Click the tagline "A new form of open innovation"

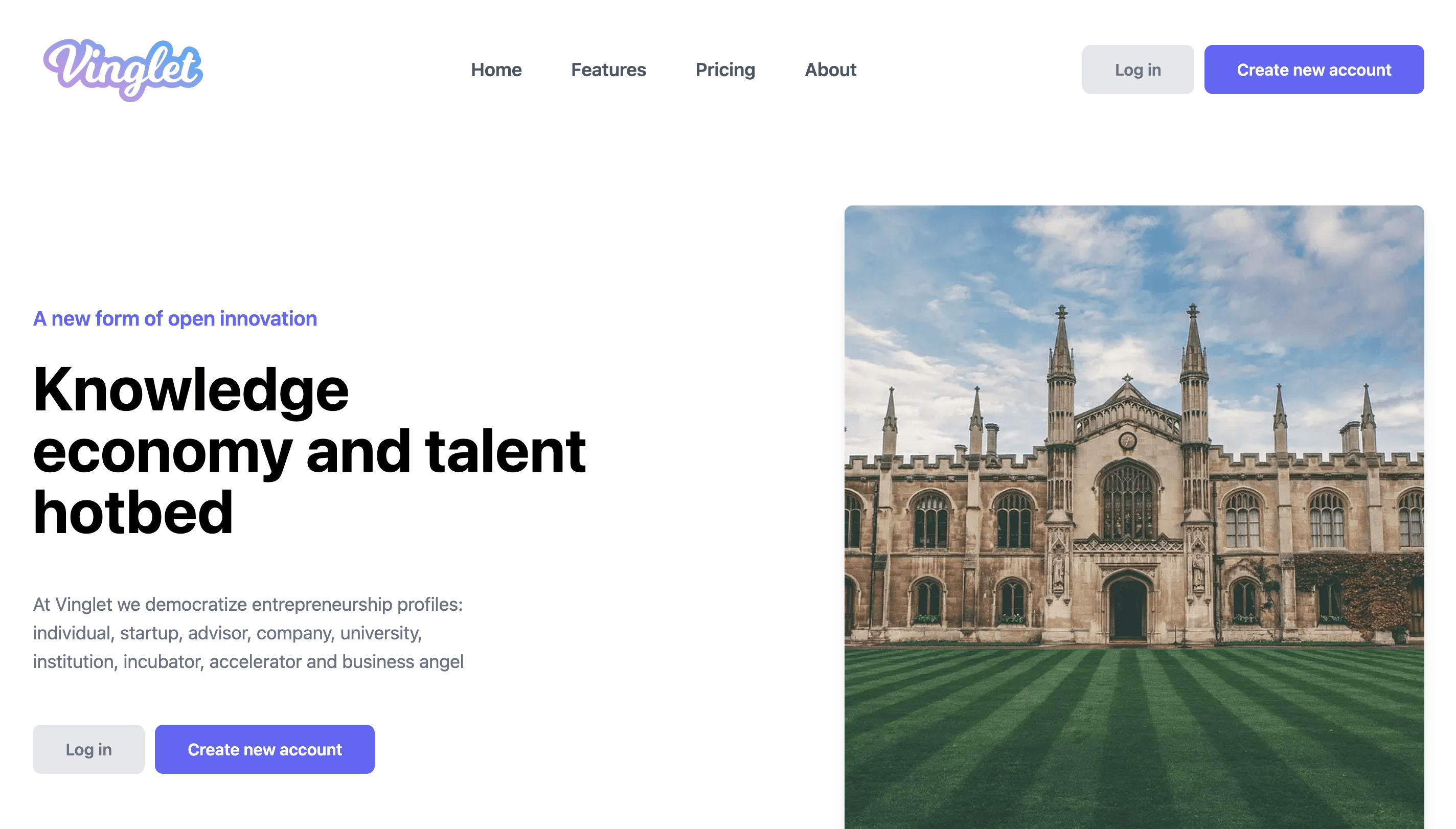tap(175, 318)
